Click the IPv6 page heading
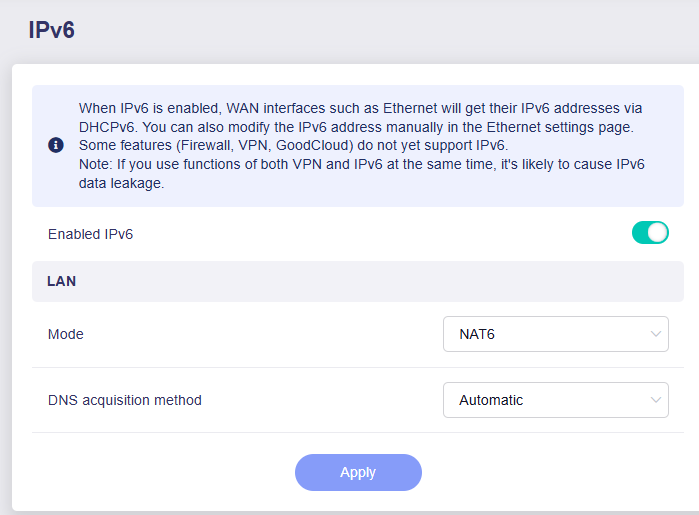This screenshot has width=699, height=515. [52, 30]
